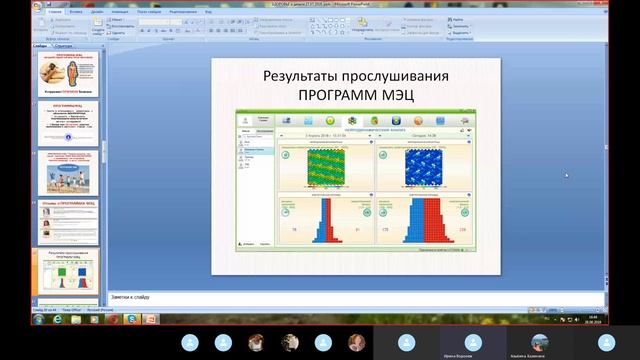Click the Удалить slide button
The image size is (640, 360).
pos(116,33)
